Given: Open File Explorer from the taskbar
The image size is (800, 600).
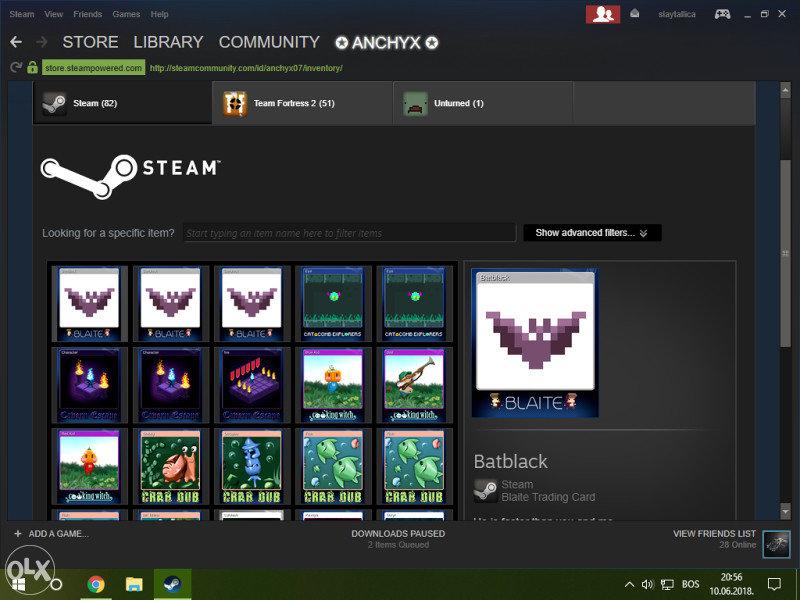Looking at the screenshot, I should [x=134, y=584].
